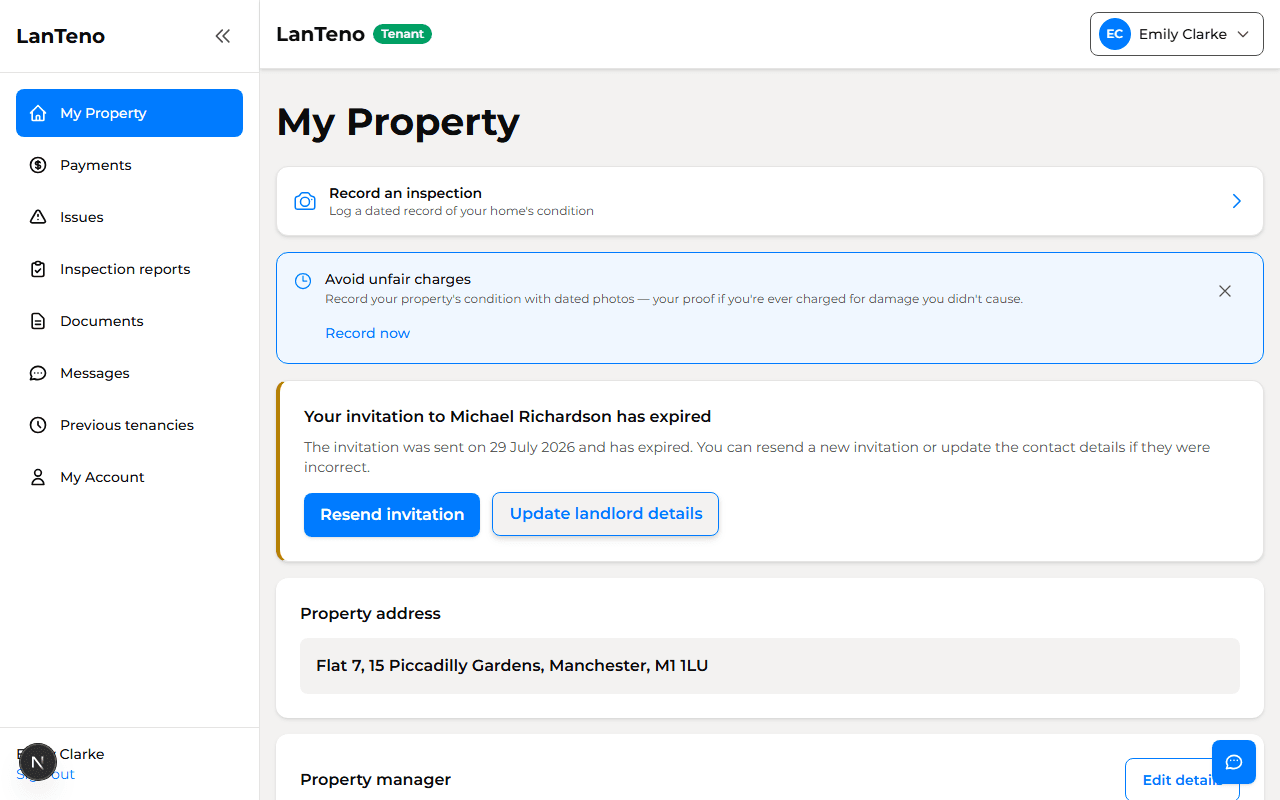The width and height of the screenshot is (1280, 800).
Task: Click the warning triangle Issues icon
Action: click(38, 217)
